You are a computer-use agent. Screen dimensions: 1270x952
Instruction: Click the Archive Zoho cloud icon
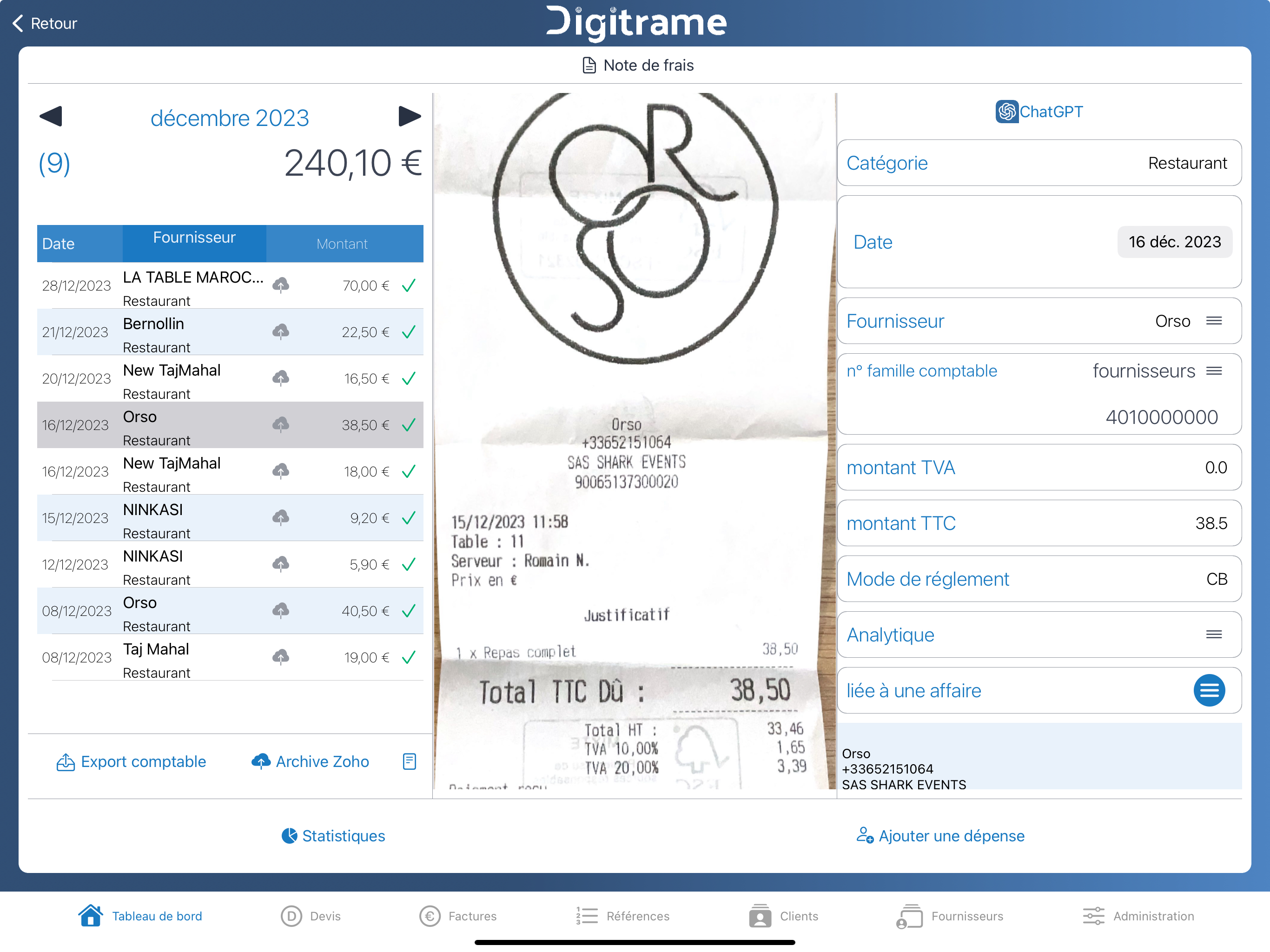(x=261, y=761)
